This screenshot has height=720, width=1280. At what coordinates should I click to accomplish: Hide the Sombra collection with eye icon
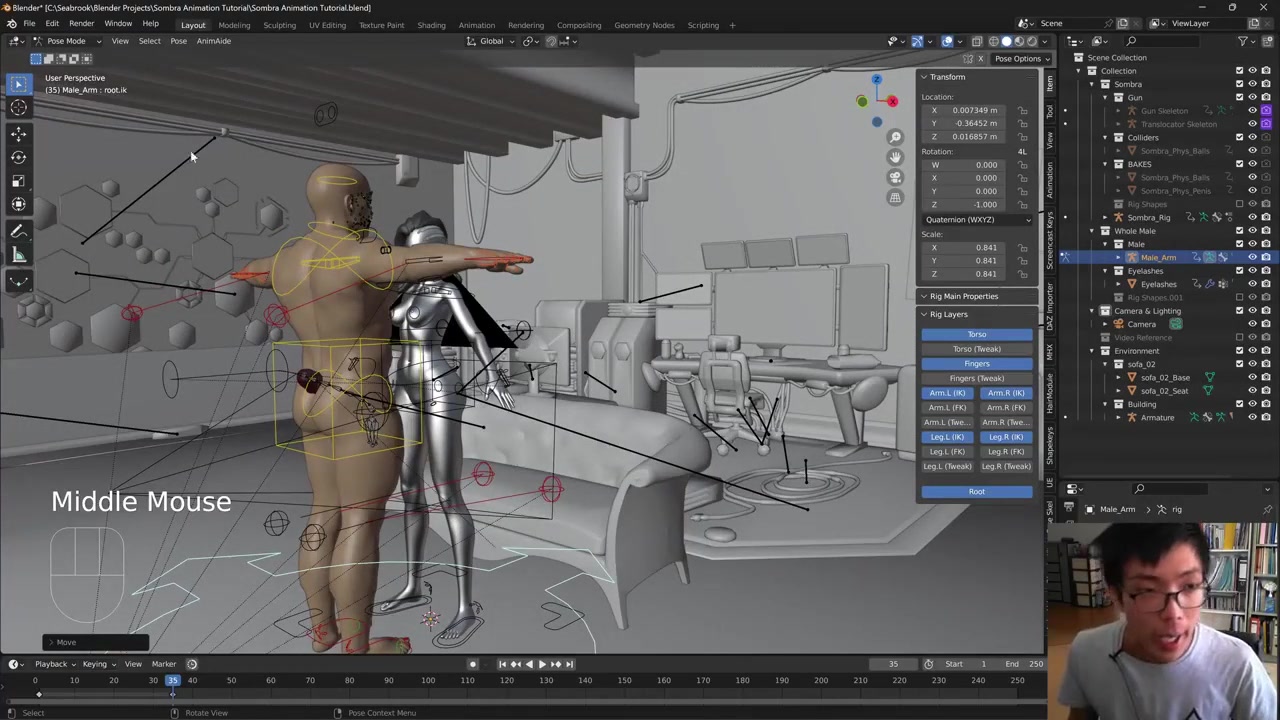tap(1252, 84)
